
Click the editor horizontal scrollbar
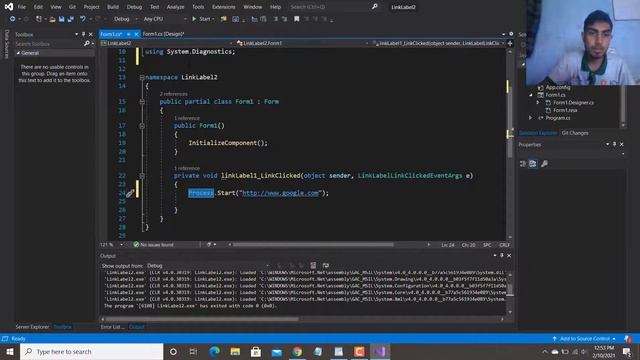click(x=313, y=244)
